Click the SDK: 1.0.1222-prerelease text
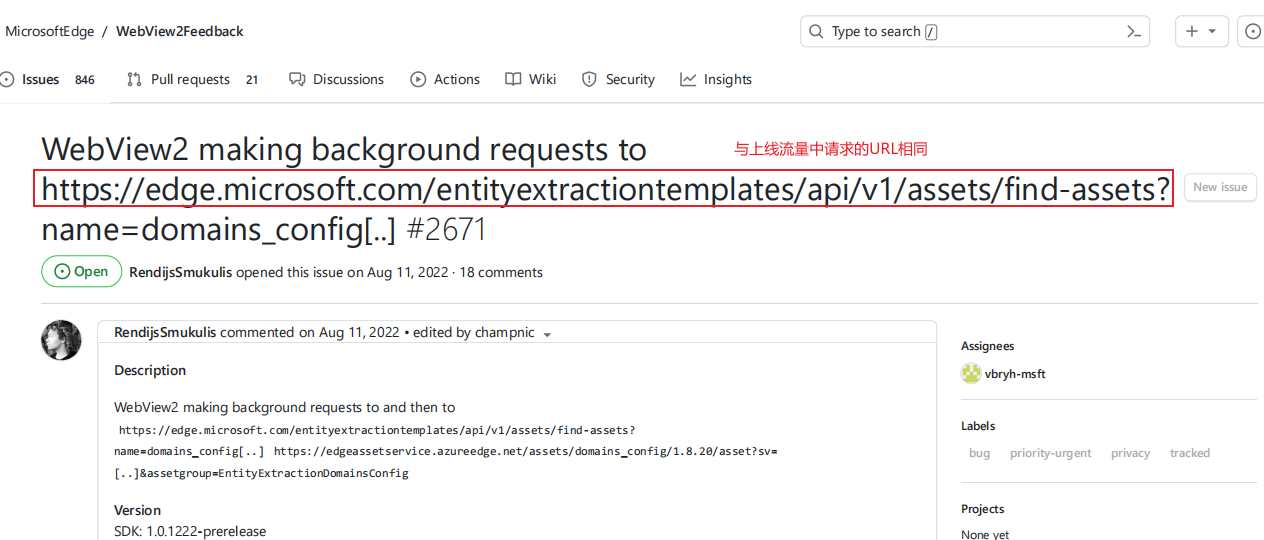Viewport: 1264px width, 540px height. click(190, 531)
